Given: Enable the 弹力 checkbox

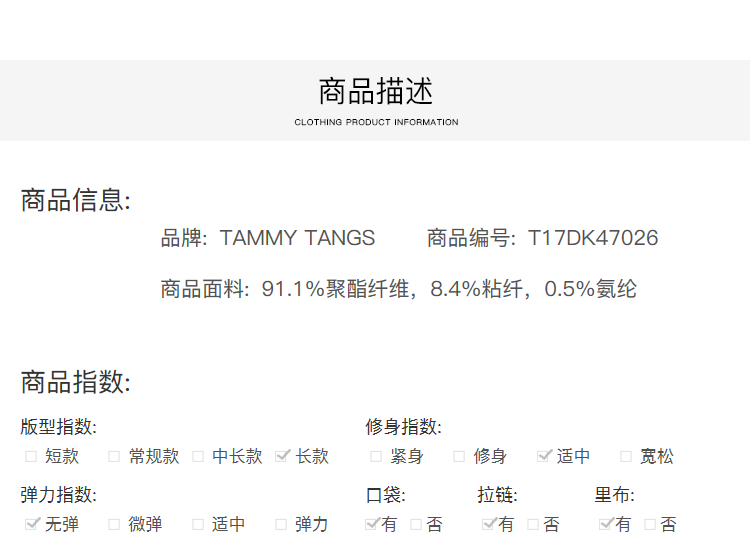Looking at the screenshot, I should (x=282, y=524).
